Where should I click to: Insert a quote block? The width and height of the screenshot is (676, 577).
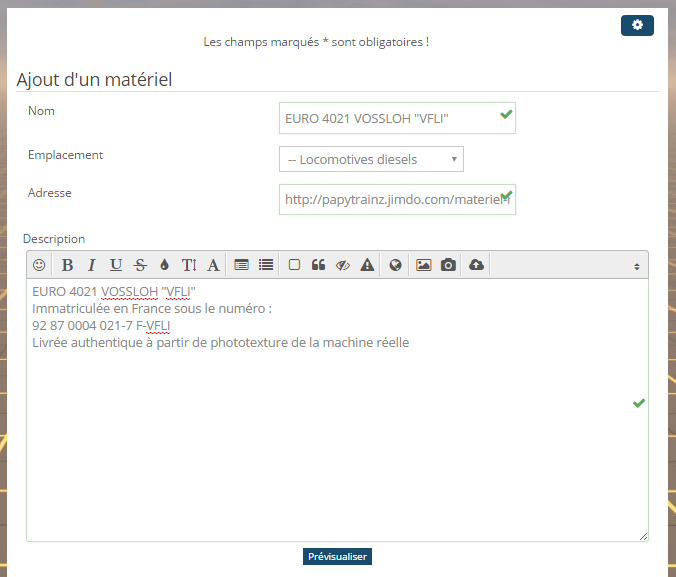click(x=318, y=265)
